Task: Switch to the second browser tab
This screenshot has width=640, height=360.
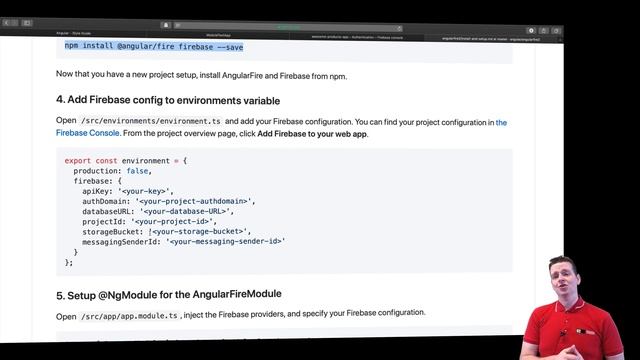Action: (218, 36)
